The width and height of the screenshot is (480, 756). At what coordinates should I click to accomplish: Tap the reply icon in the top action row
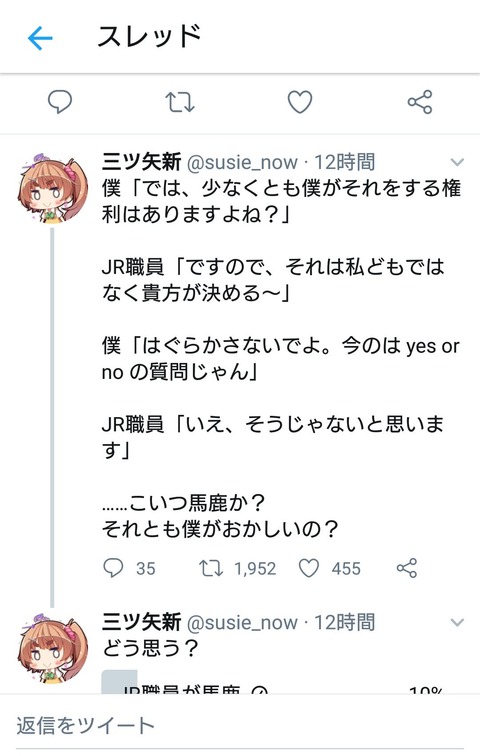[x=60, y=102]
